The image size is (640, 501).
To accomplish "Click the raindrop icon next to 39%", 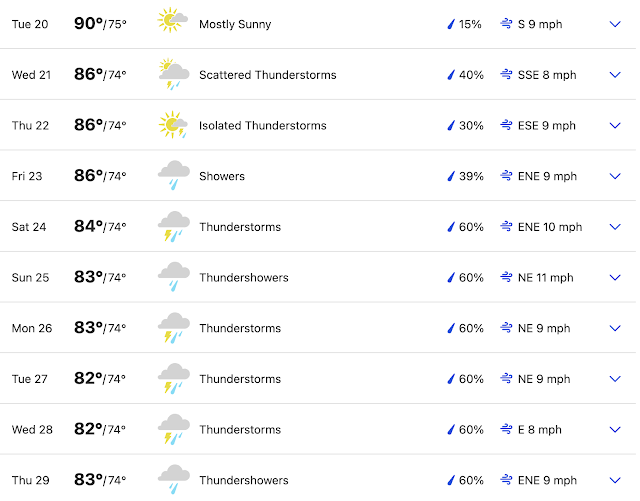I will (451, 176).
